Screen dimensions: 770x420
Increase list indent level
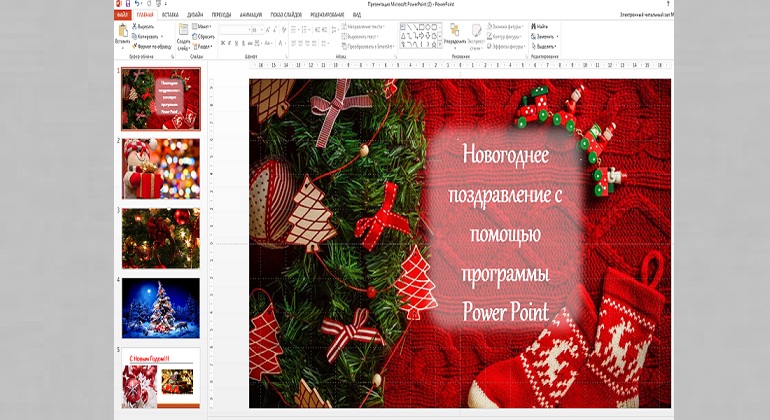coord(324,29)
